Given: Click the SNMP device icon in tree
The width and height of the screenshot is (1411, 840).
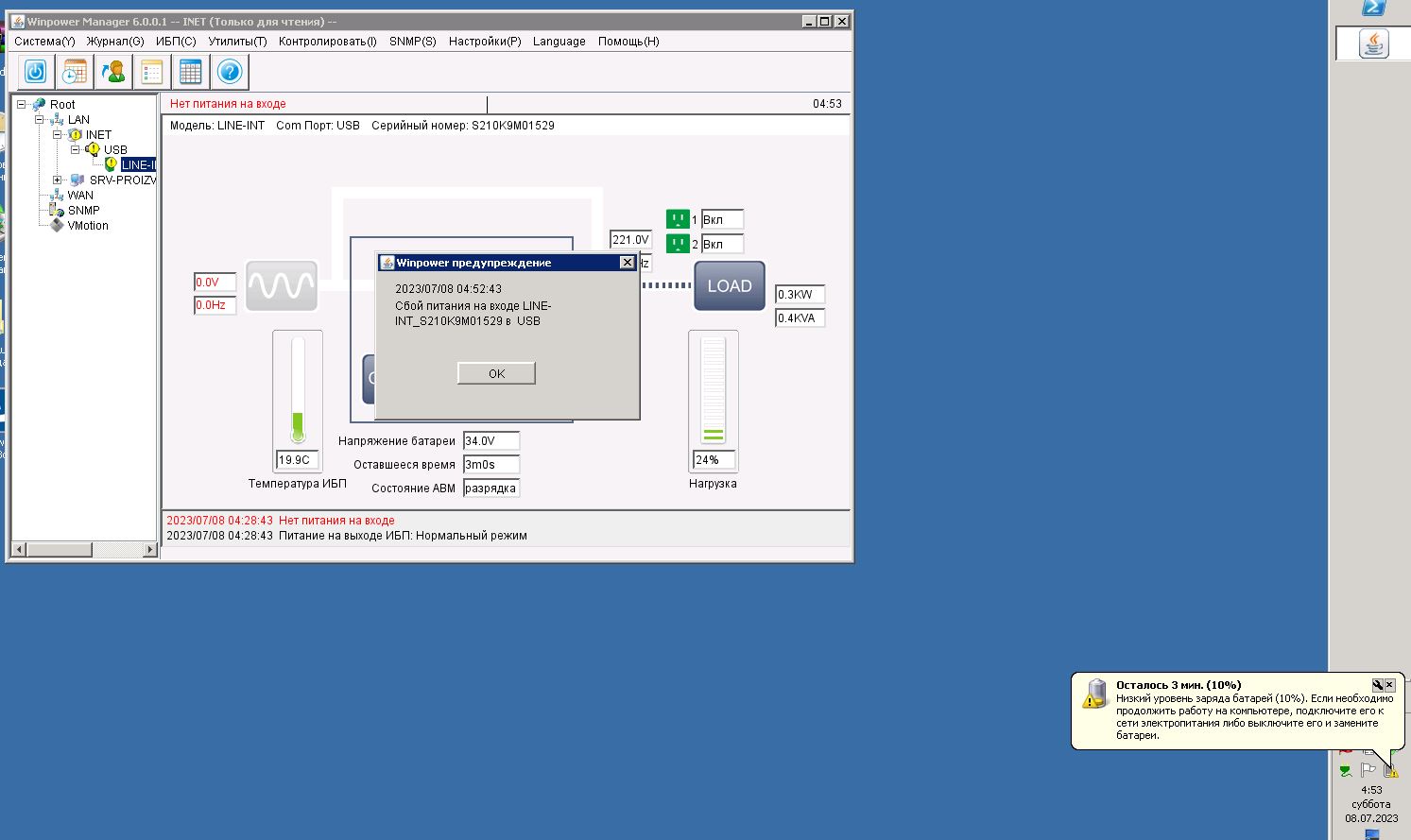Looking at the screenshot, I should tap(57, 210).
